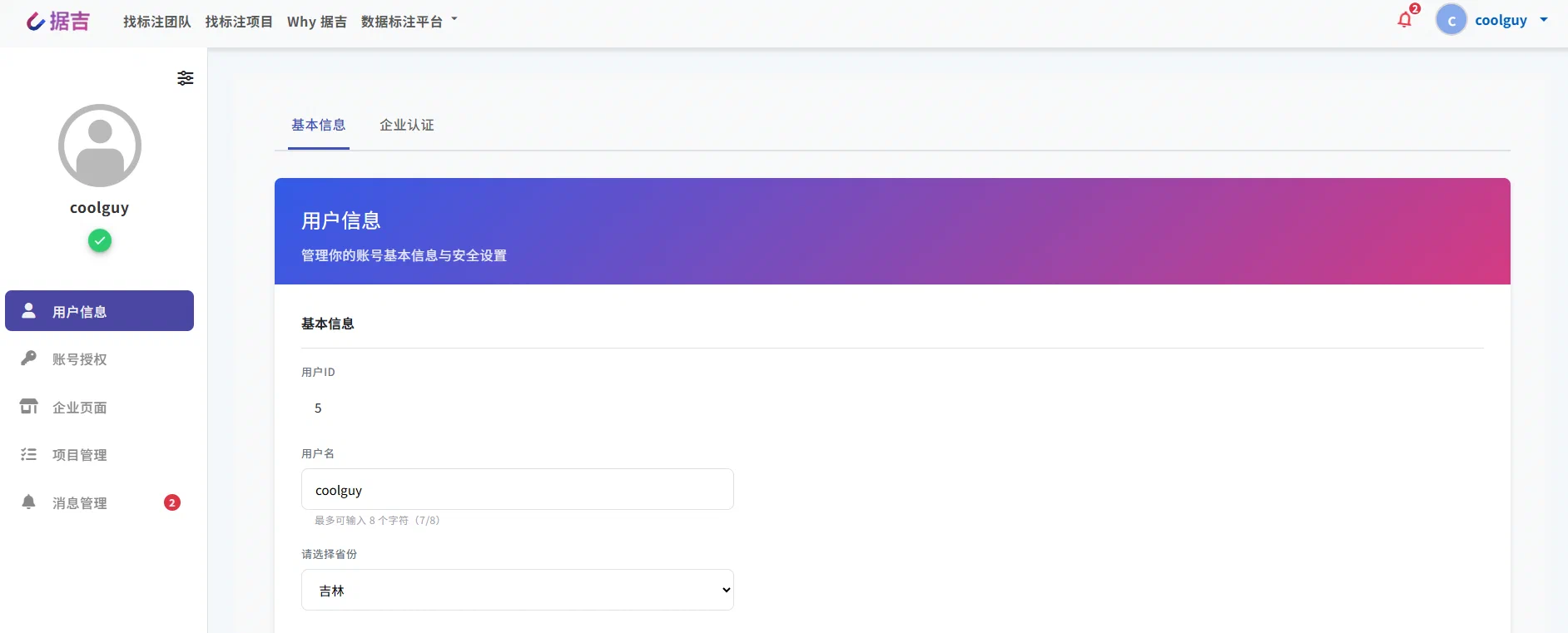Click the sidebar filter settings icon
The width and height of the screenshot is (1568, 633).
(186, 78)
